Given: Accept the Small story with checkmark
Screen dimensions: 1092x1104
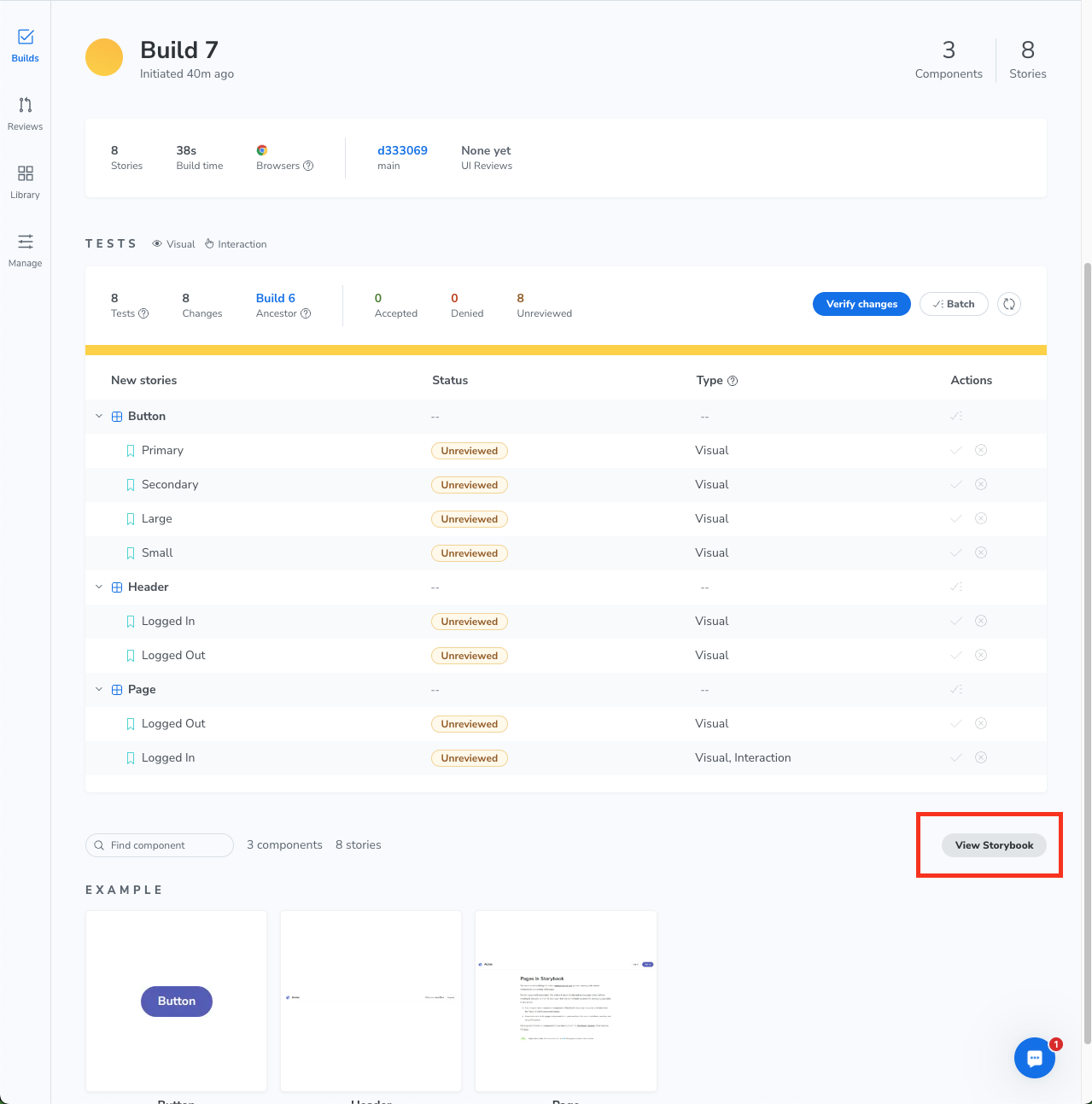Looking at the screenshot, I should (956, 552).
